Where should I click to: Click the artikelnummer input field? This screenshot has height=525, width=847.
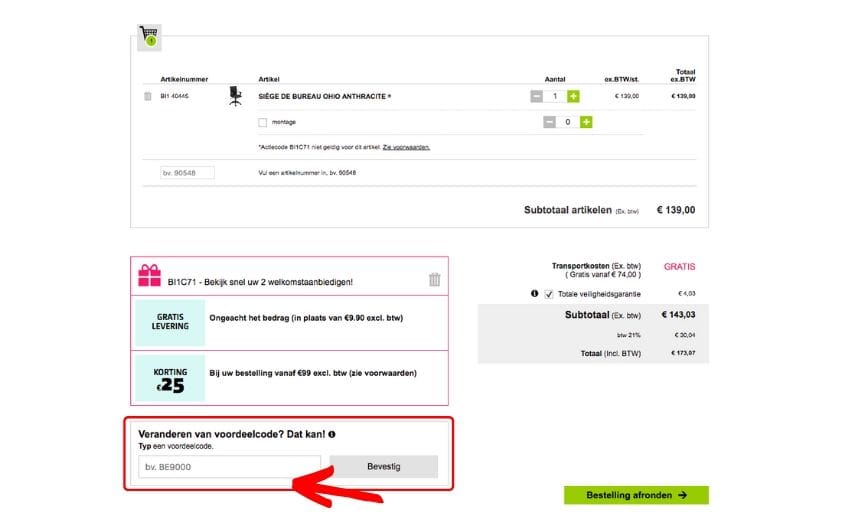click(x=187, y=173)
